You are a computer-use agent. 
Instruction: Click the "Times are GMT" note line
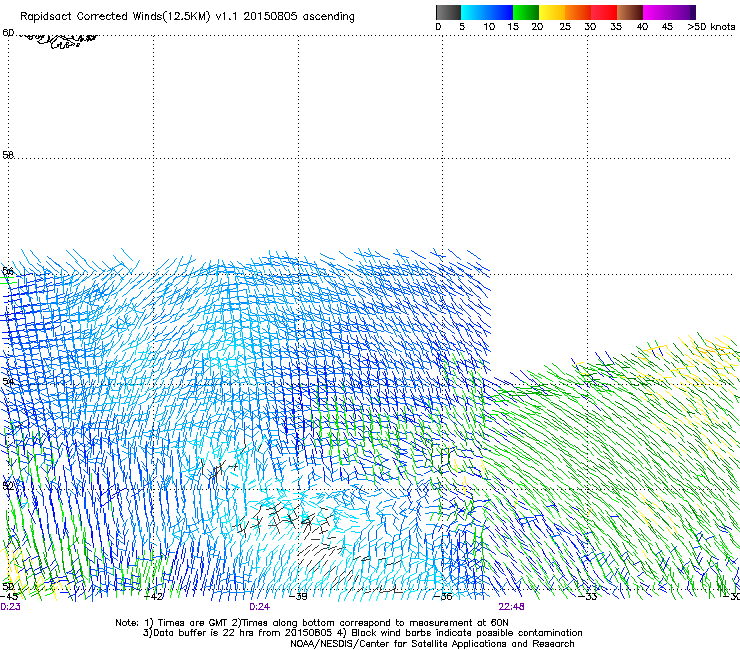click(x=312, y=623)
